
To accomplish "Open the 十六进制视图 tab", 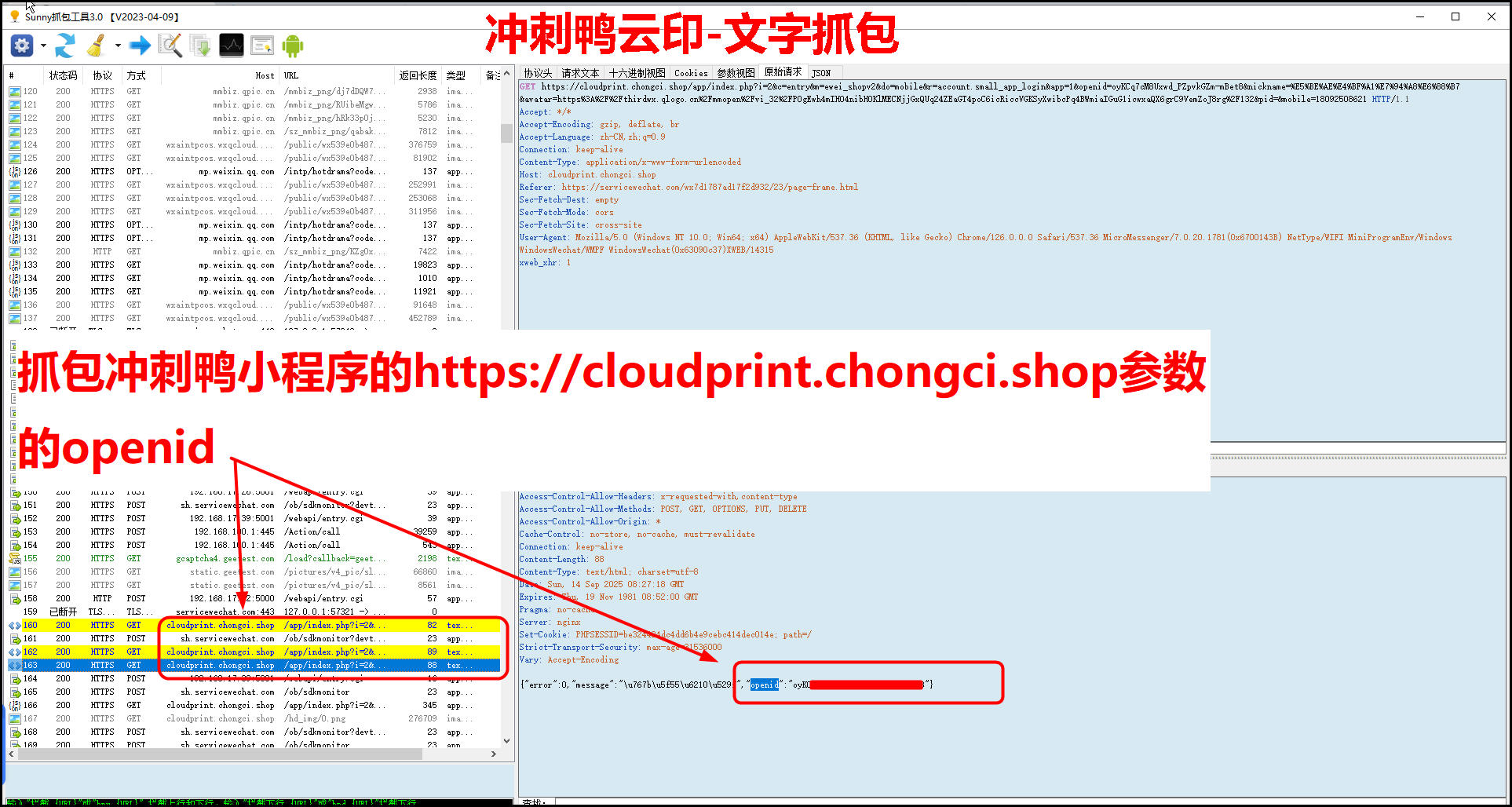I will coord(637,73).
